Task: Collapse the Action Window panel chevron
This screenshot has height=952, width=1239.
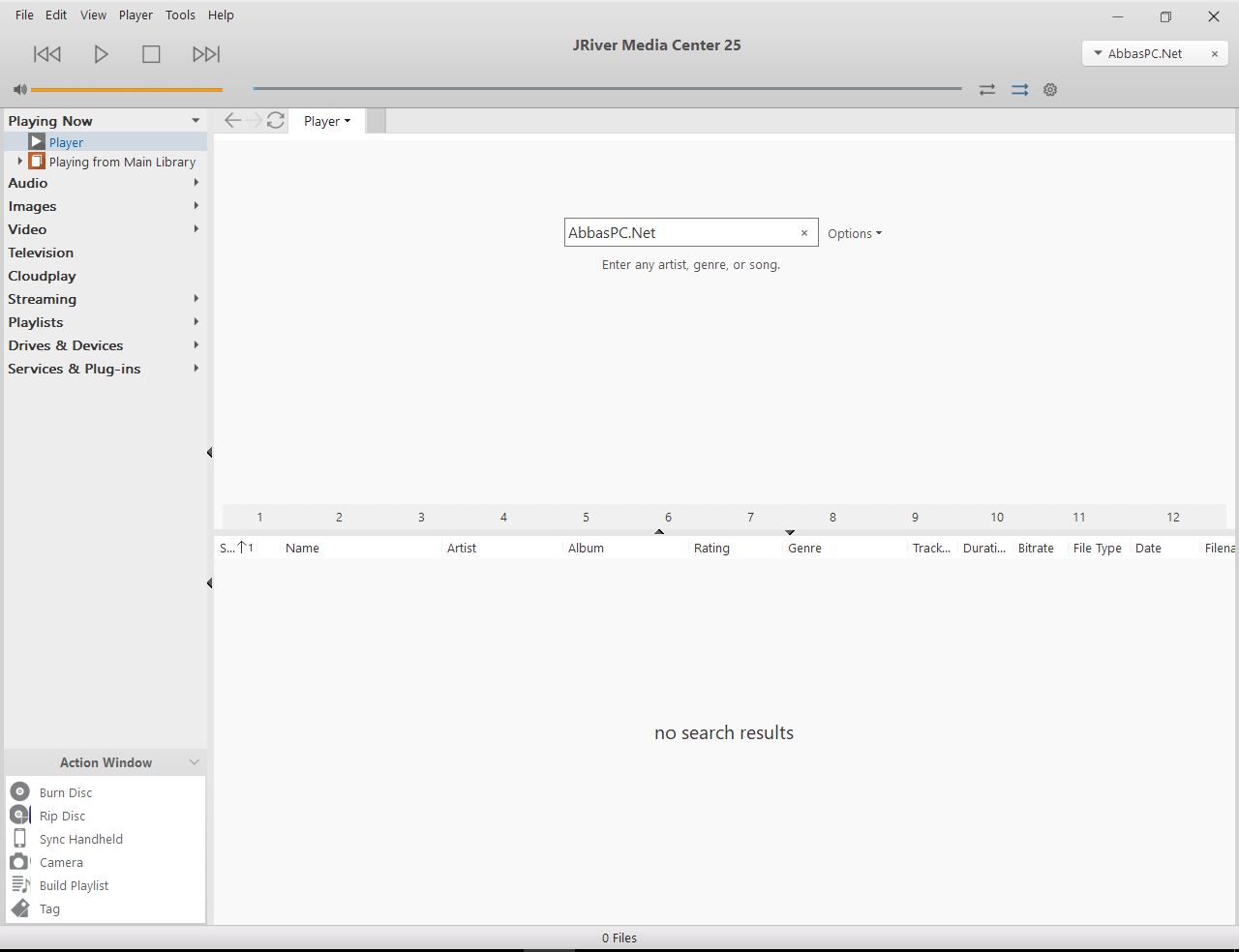Action: (195, 762)
